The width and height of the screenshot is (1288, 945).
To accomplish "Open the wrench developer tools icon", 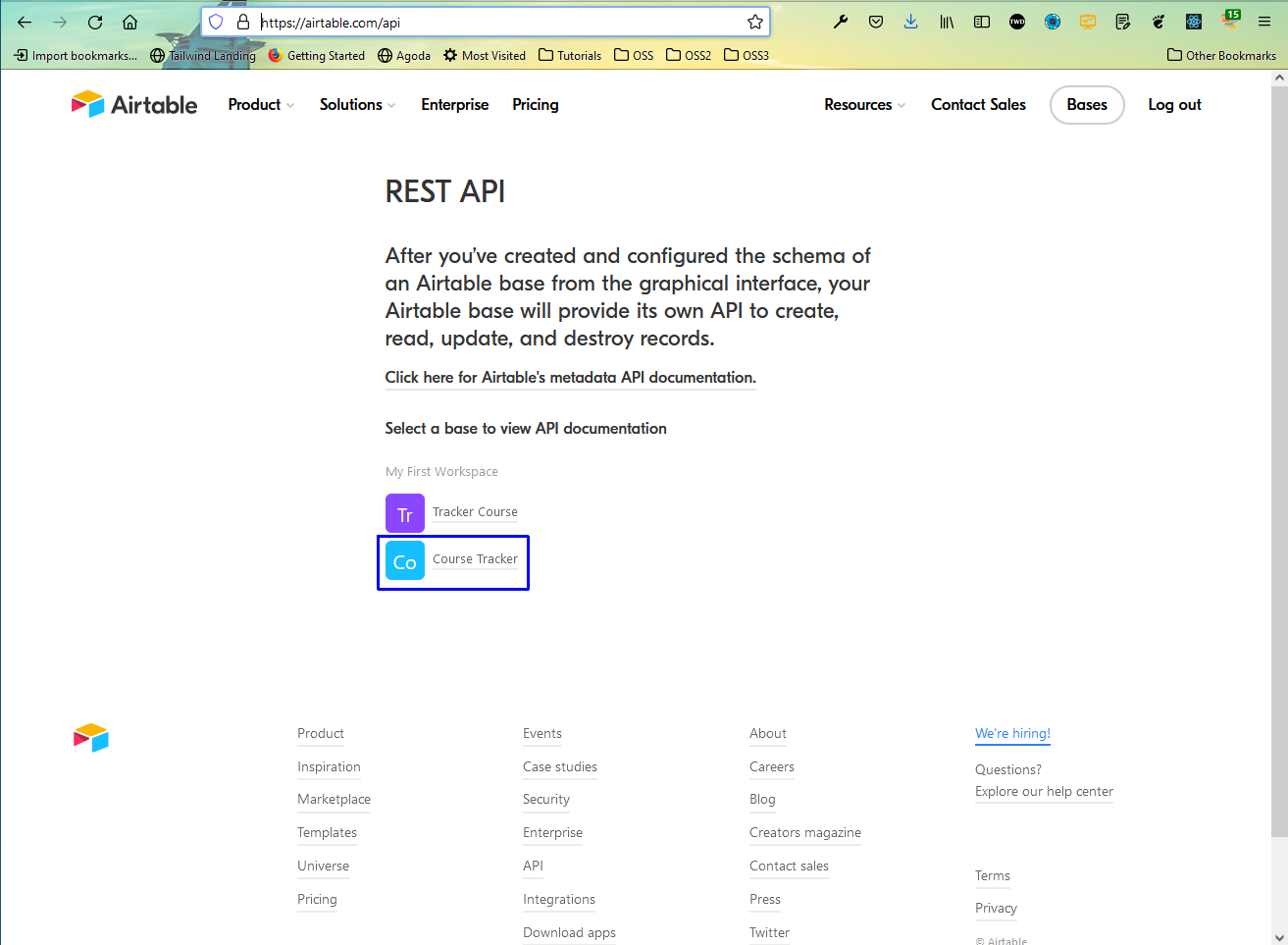I will pyautogui.click(x=841, y=22).
